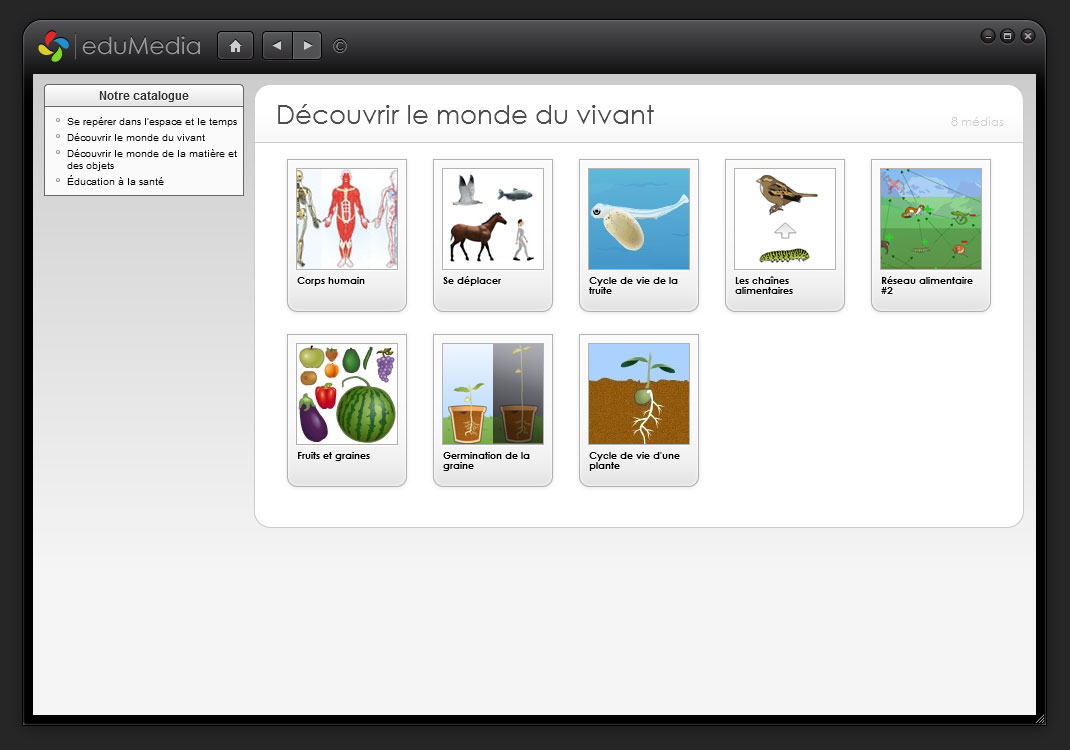Image resolution: width=1070 pixels, height=750 pixels.
Task: Click the eduMedia colorful logo
Action: click(x=53, y=46)
